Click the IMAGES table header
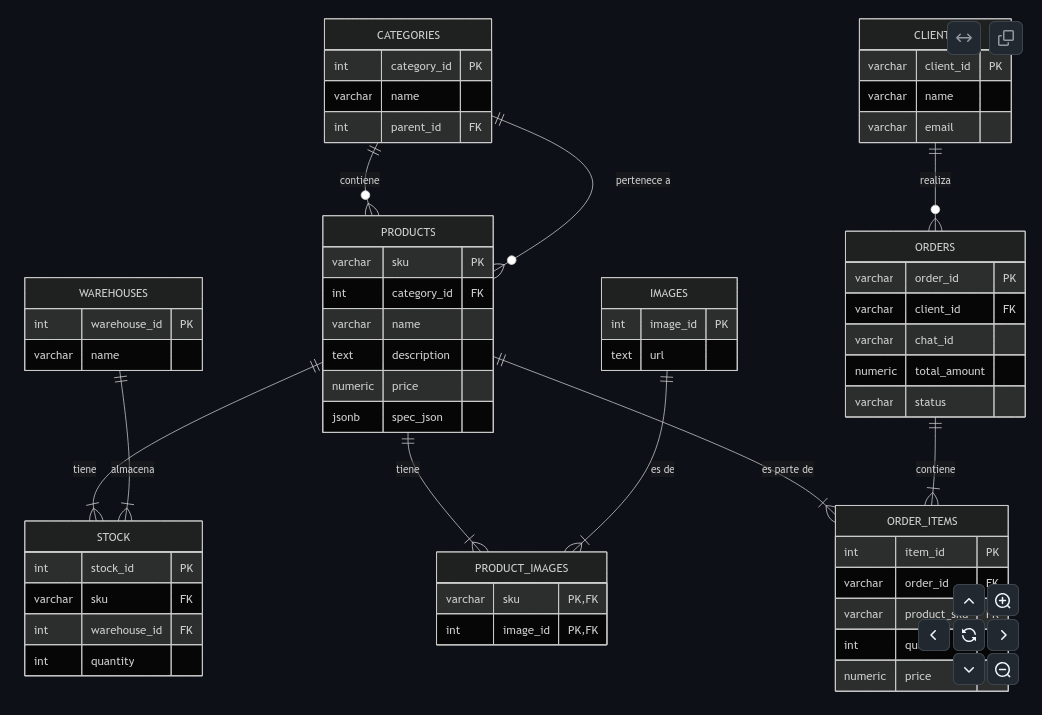This screenshot has height=715, width=1042. click(x=669, y=293)
